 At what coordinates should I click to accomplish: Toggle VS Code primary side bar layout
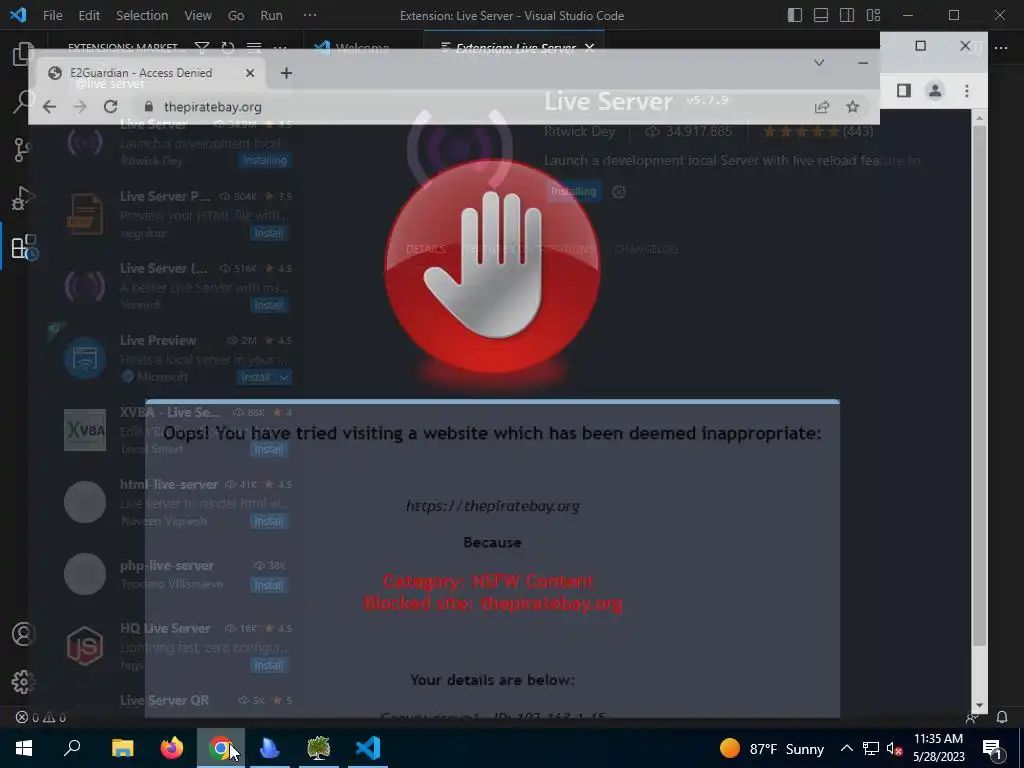point(795,15)
